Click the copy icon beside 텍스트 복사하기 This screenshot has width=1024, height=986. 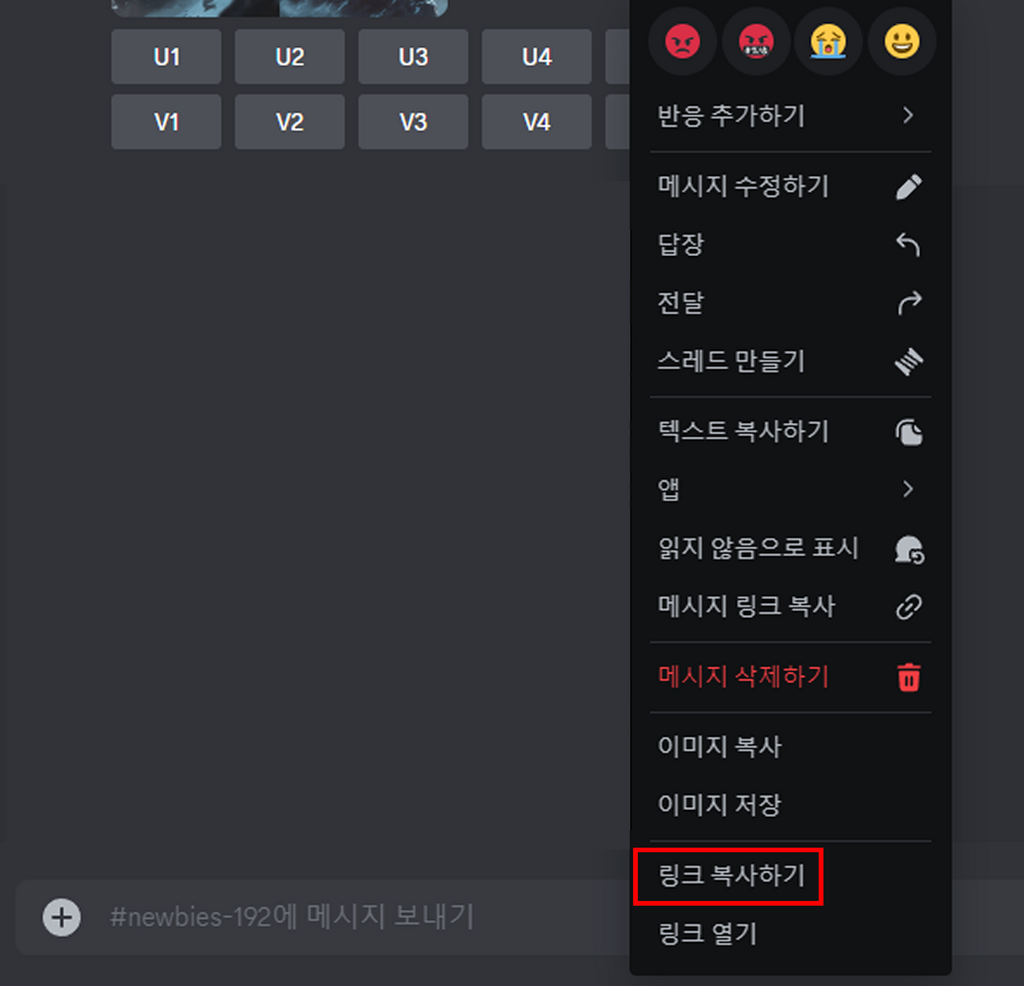[908, 432]
